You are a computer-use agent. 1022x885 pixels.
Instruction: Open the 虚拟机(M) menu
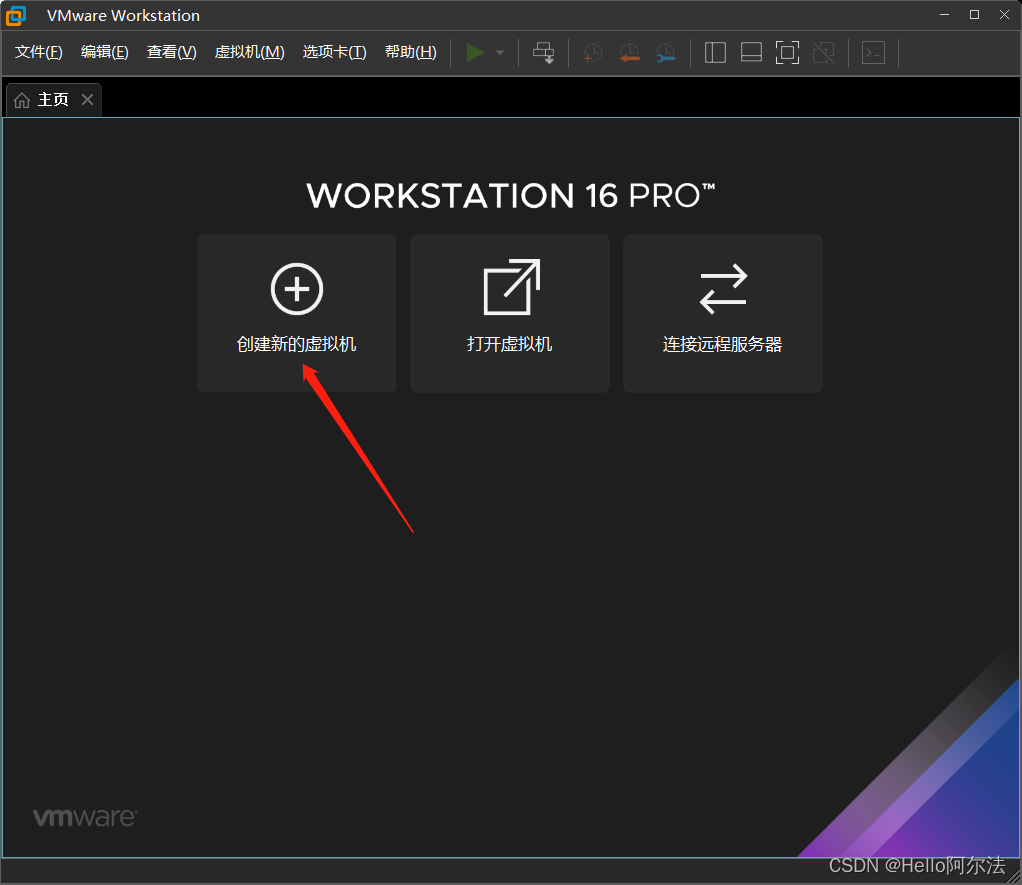coord(250,52)
